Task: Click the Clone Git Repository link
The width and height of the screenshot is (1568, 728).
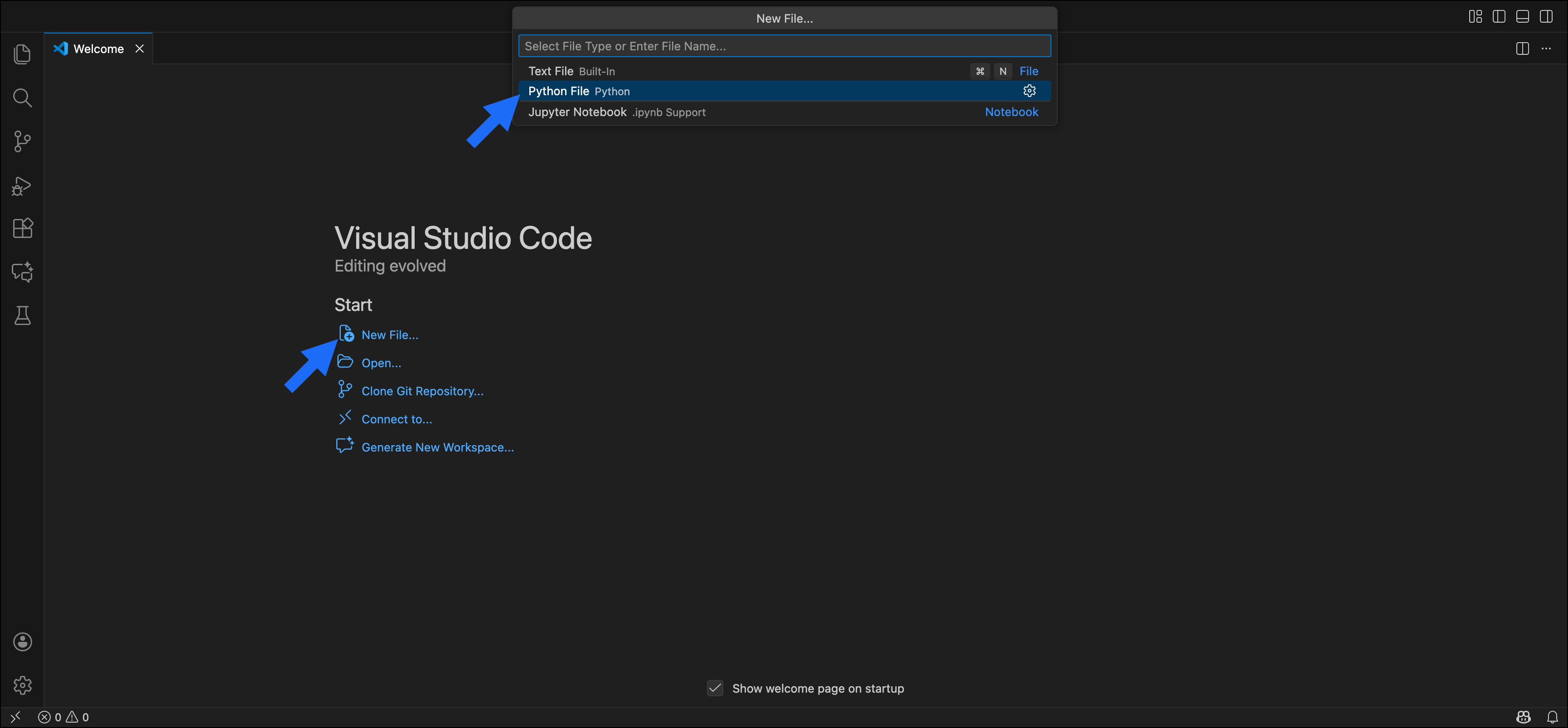Action: [x=422, y=390]
